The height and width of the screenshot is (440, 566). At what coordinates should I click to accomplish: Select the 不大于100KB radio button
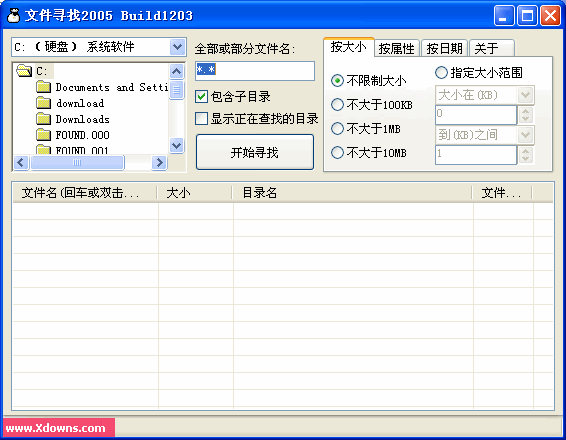(337, 105)
